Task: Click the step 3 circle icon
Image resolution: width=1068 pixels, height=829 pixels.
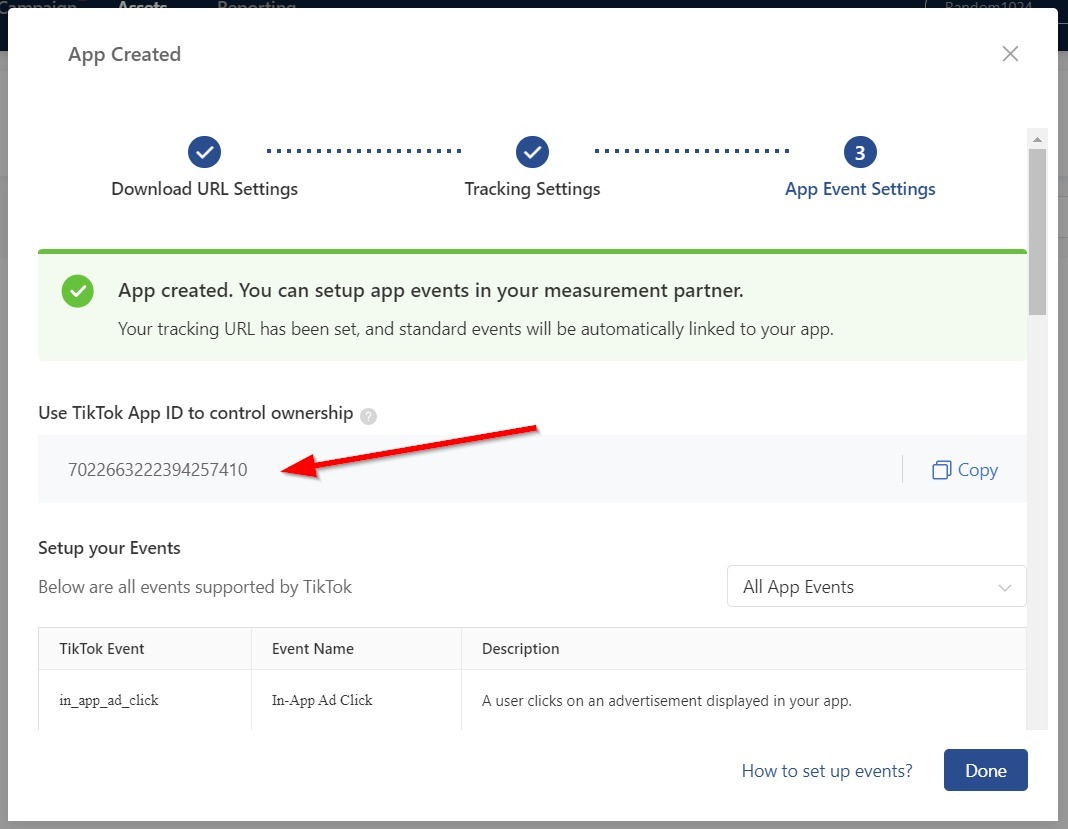Action: coord(860,152)
